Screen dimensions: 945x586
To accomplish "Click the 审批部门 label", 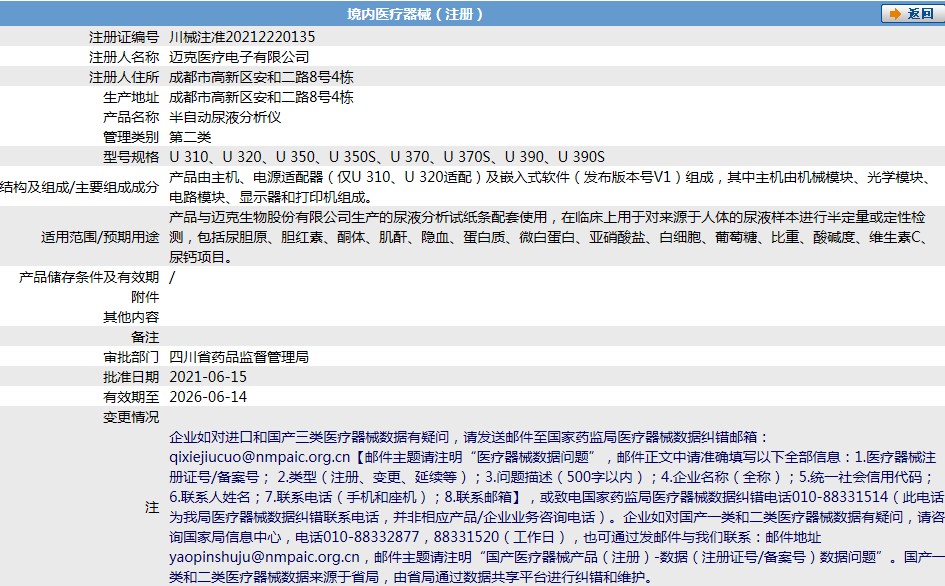I will 131,357.
